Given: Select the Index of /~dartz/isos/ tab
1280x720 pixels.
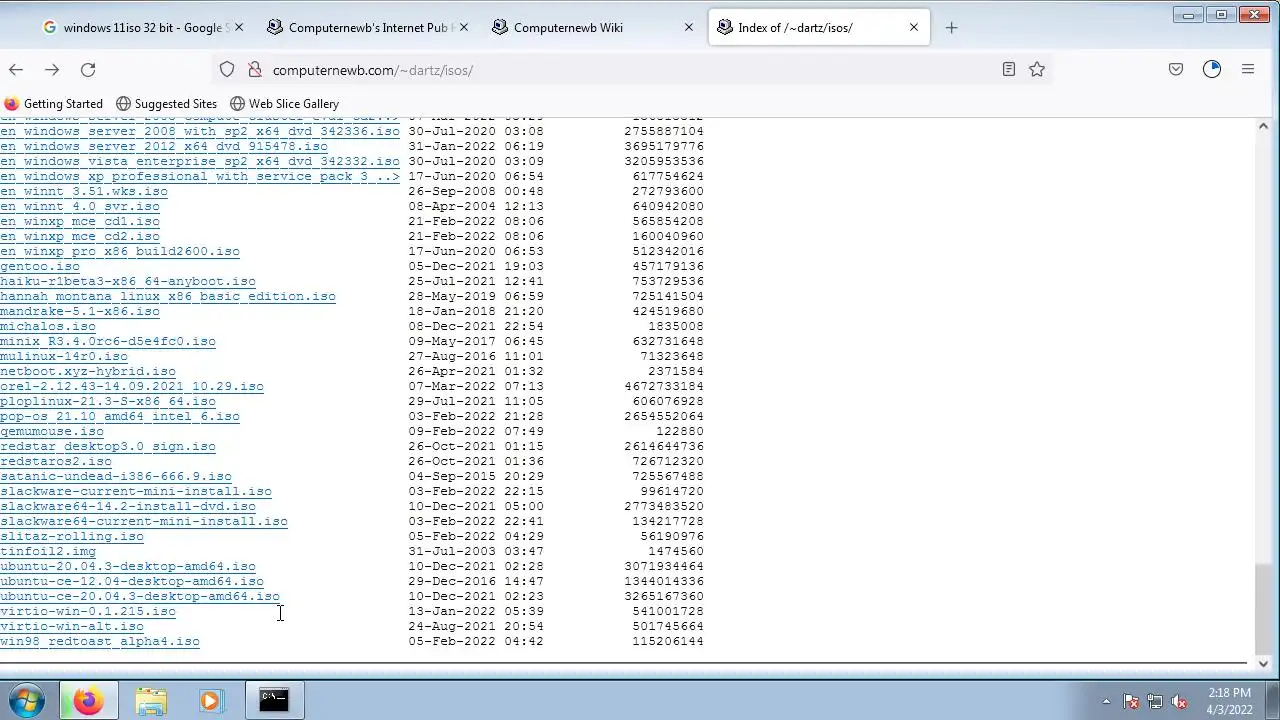Looking at the screenshot, I should [x=817, y=28].
